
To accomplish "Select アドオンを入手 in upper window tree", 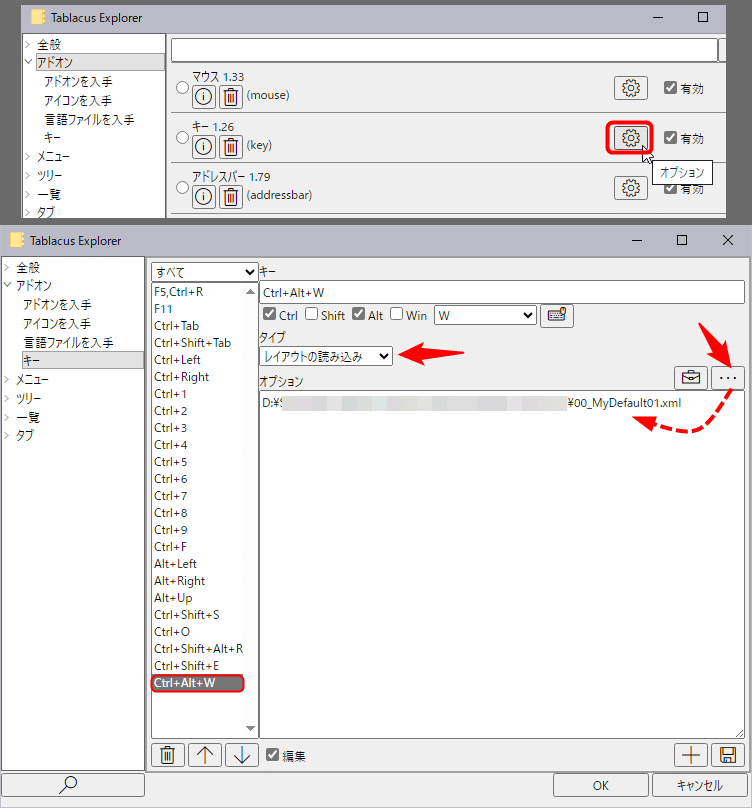I will click(78, 81).
